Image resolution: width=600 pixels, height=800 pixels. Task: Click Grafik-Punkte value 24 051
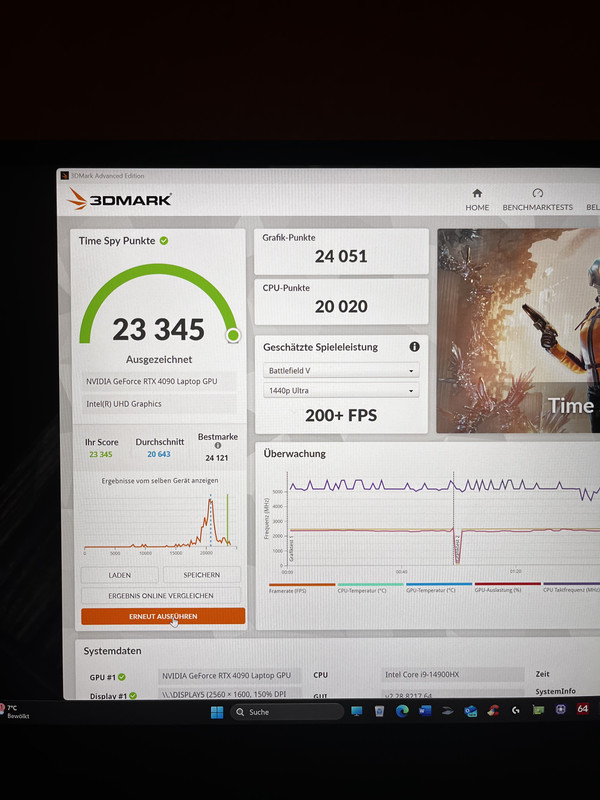tap(341, 256)
